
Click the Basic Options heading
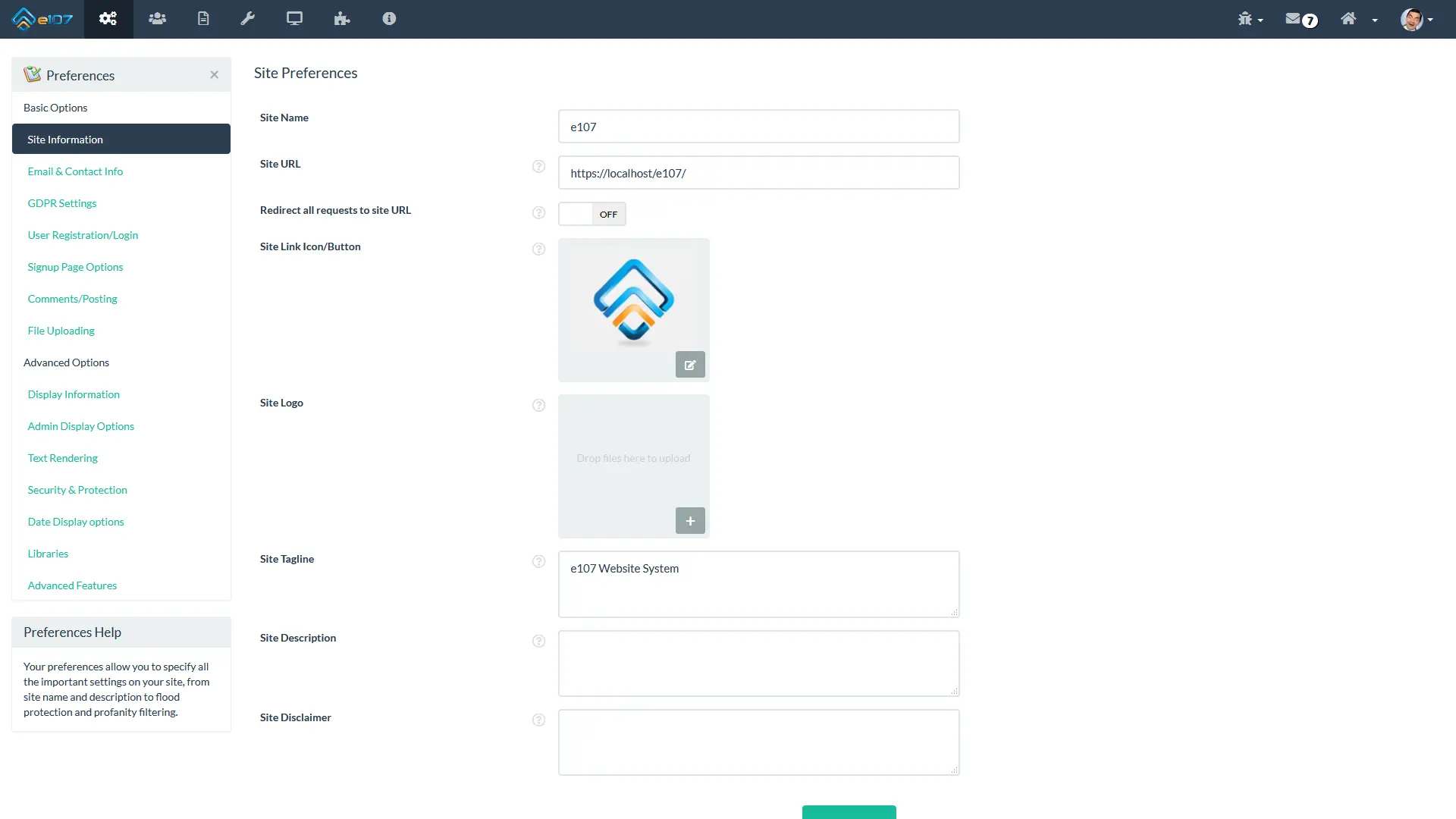tap(55, 108)
